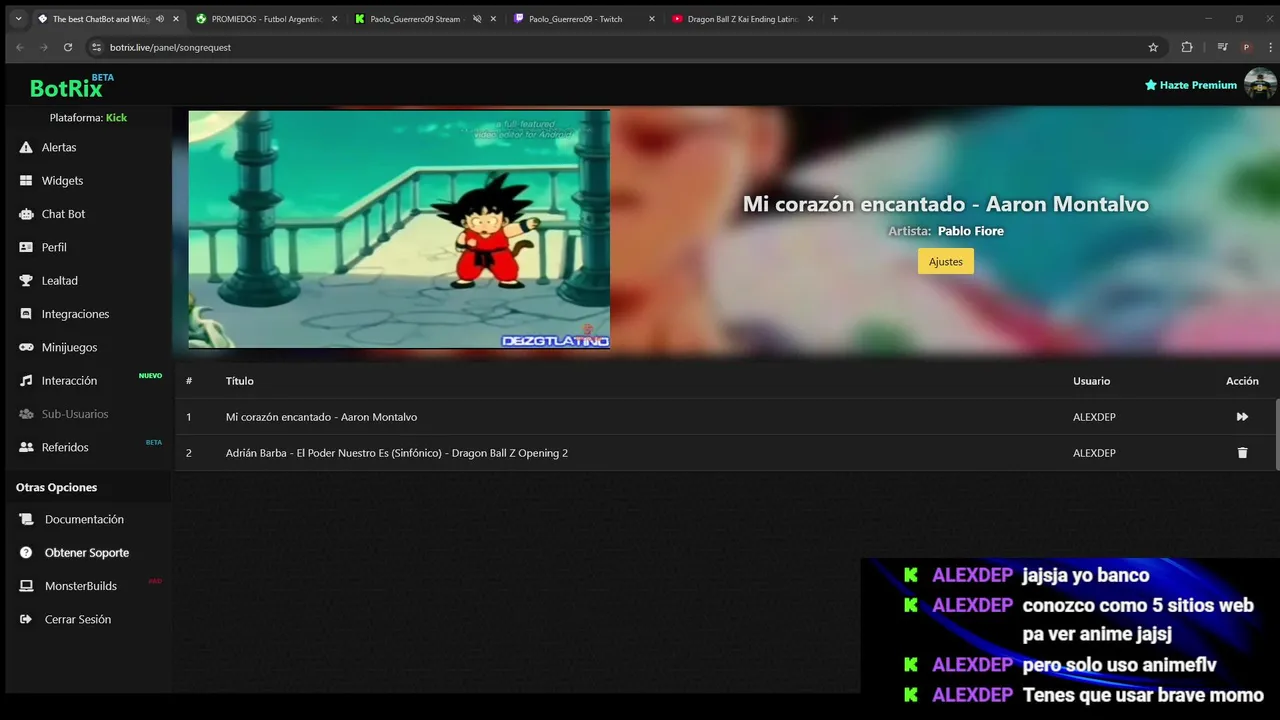This screenshot has height=720, width=1280.
Task: Click the Minijuegos gamepad icon
Action: coord(26,347)
